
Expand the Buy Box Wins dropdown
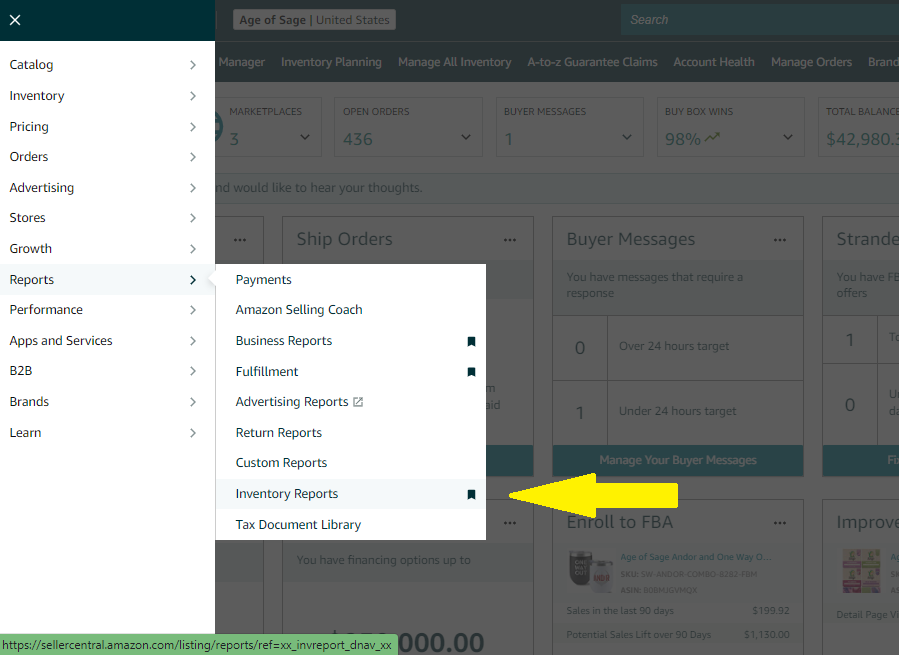pyautogui.click(x=788, y=137)
